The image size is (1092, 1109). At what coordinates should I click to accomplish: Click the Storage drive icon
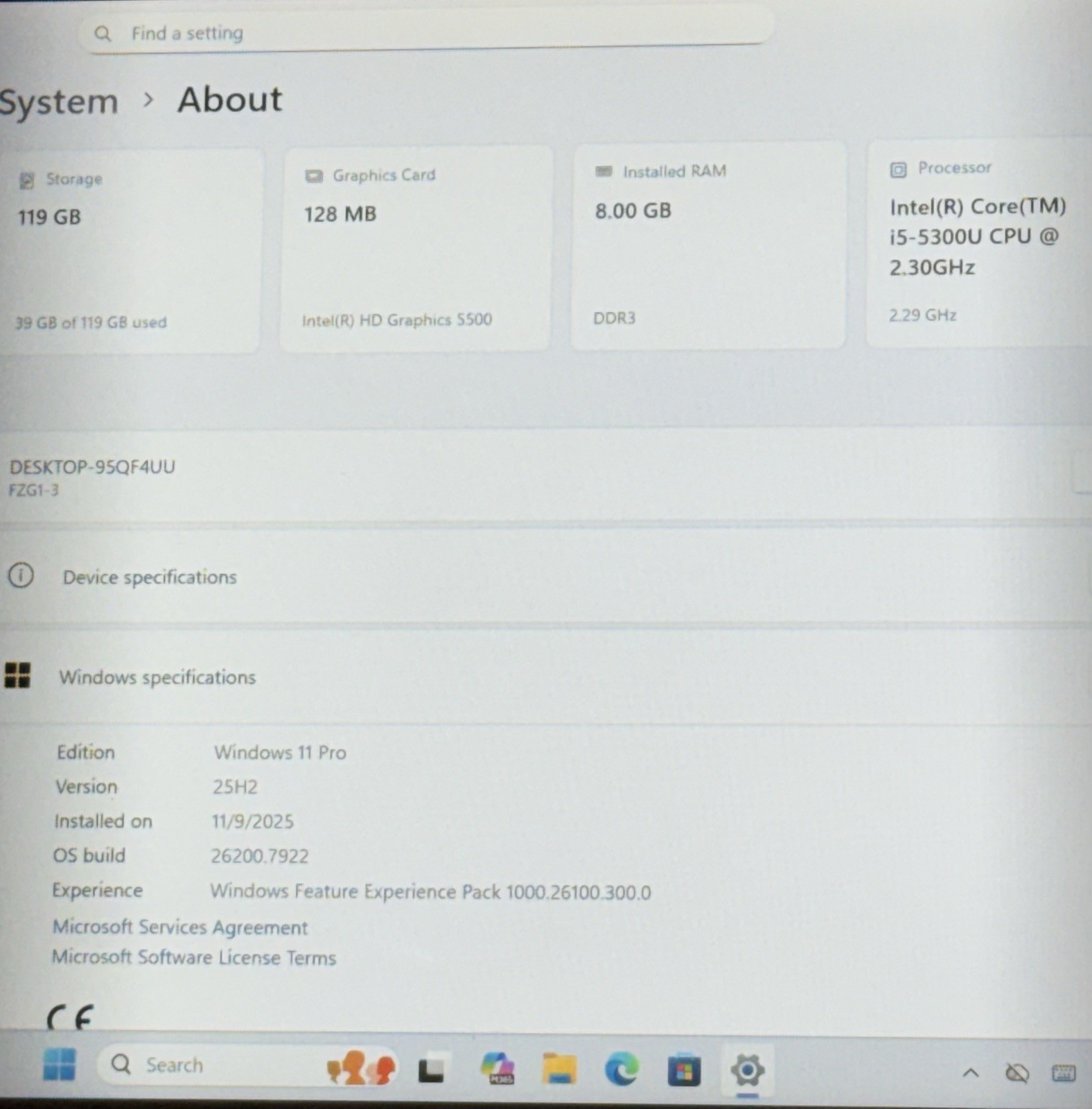tap(26, 181)
